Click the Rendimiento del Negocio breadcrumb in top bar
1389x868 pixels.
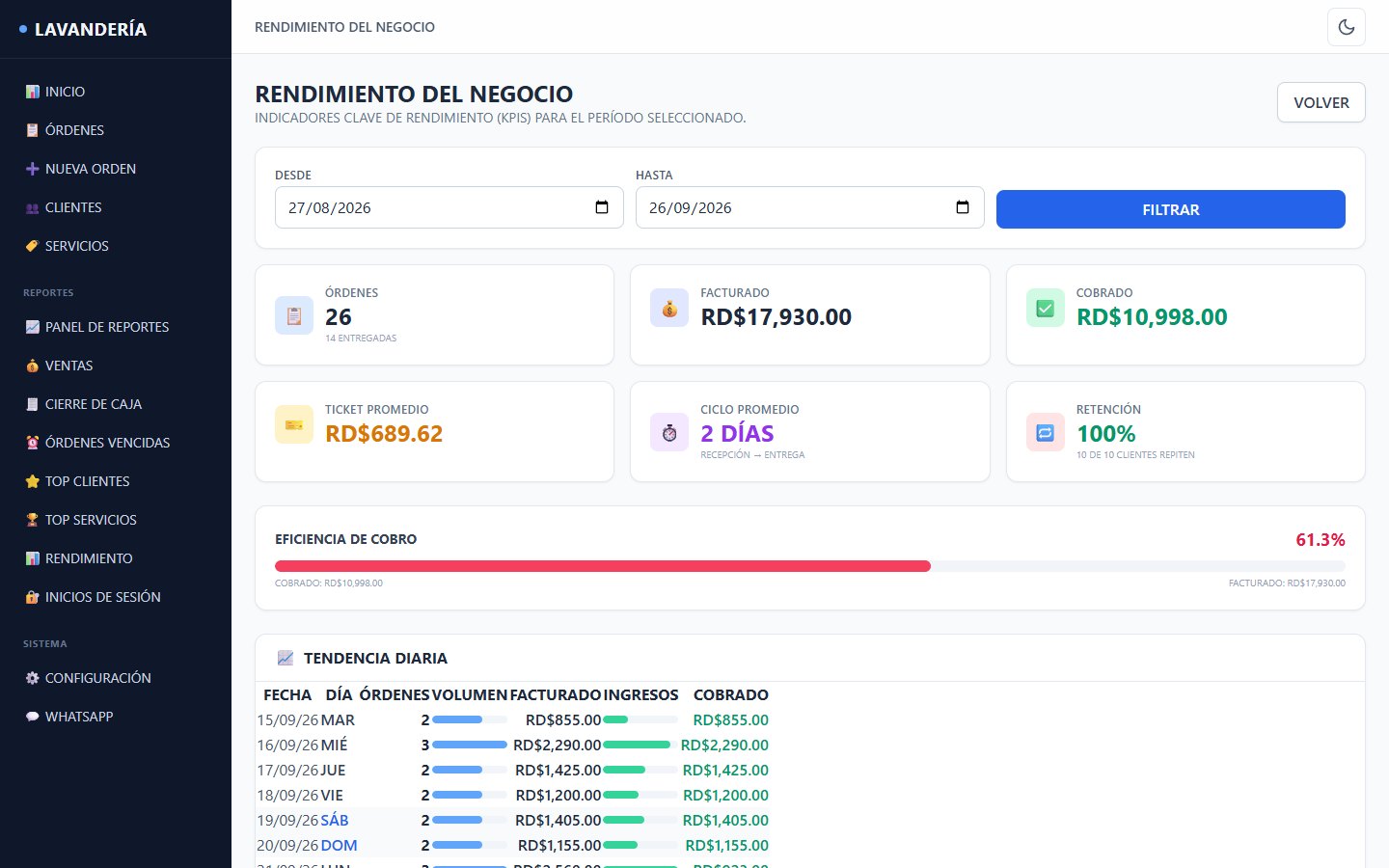(x=344, y=27)
